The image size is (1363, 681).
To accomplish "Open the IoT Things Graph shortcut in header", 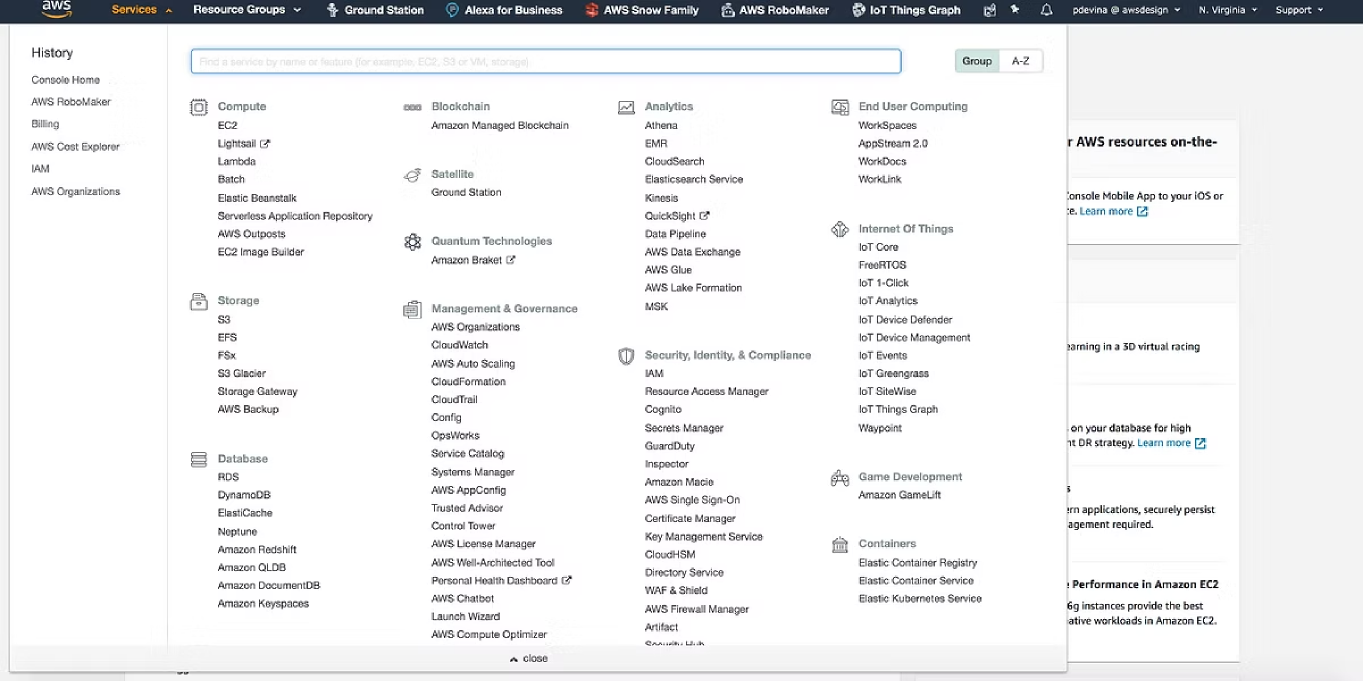I will coord(906,10).
